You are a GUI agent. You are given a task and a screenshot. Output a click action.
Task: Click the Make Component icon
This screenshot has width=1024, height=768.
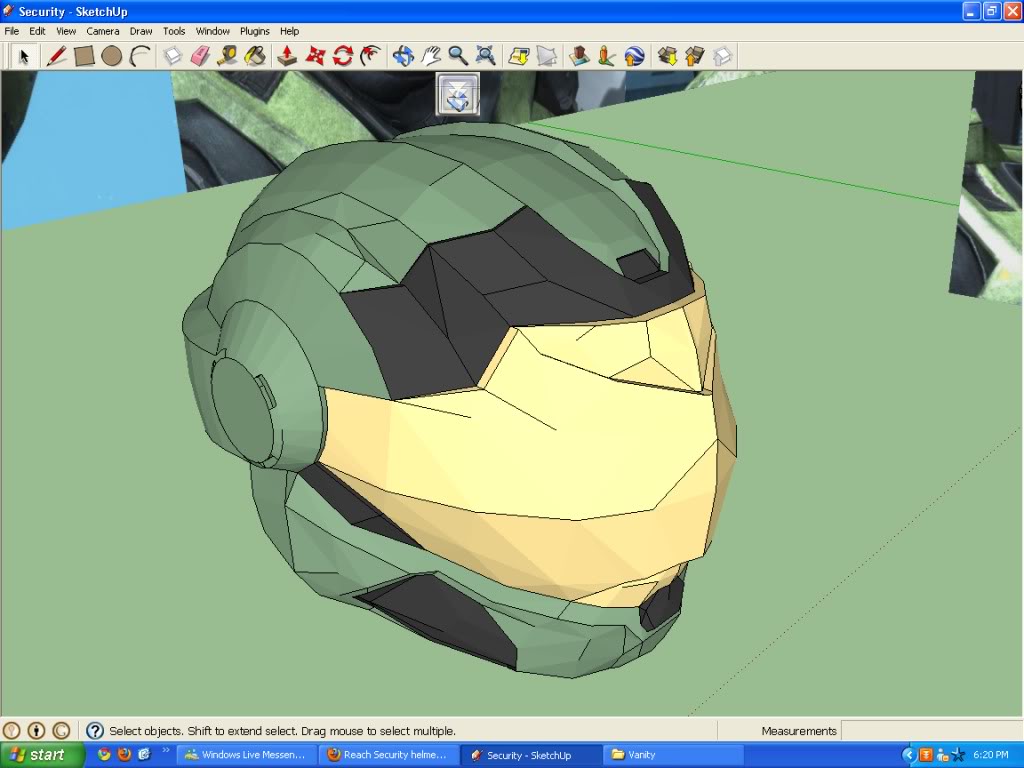point(172,56)
